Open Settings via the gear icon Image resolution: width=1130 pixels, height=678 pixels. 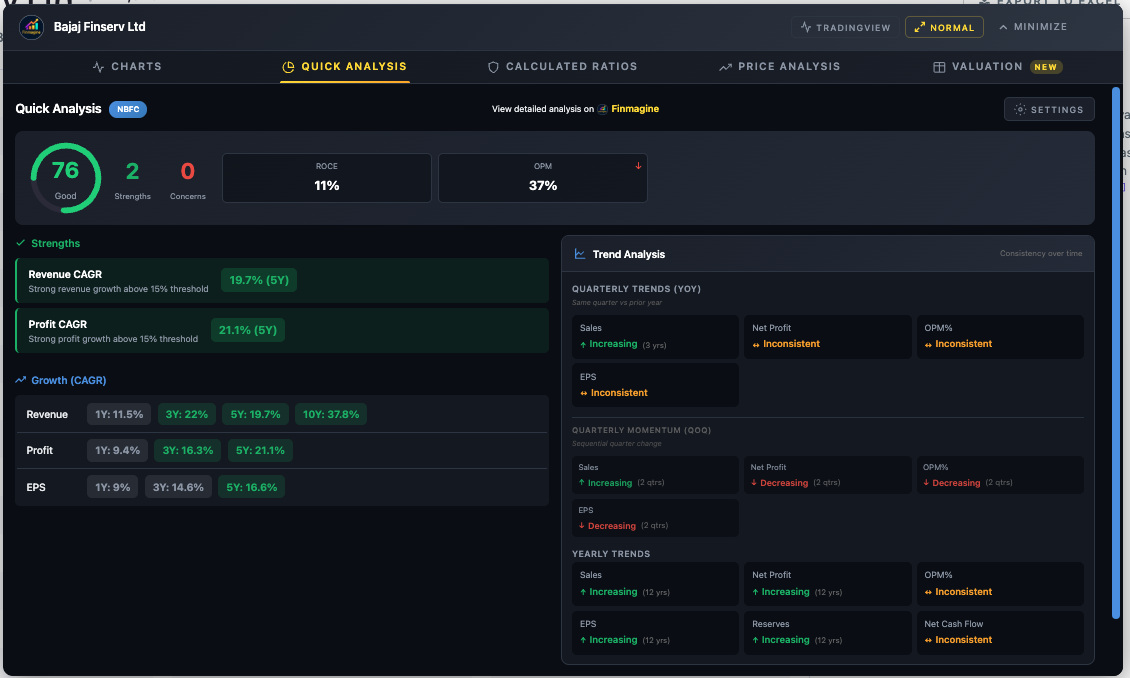pos(1019,108)
